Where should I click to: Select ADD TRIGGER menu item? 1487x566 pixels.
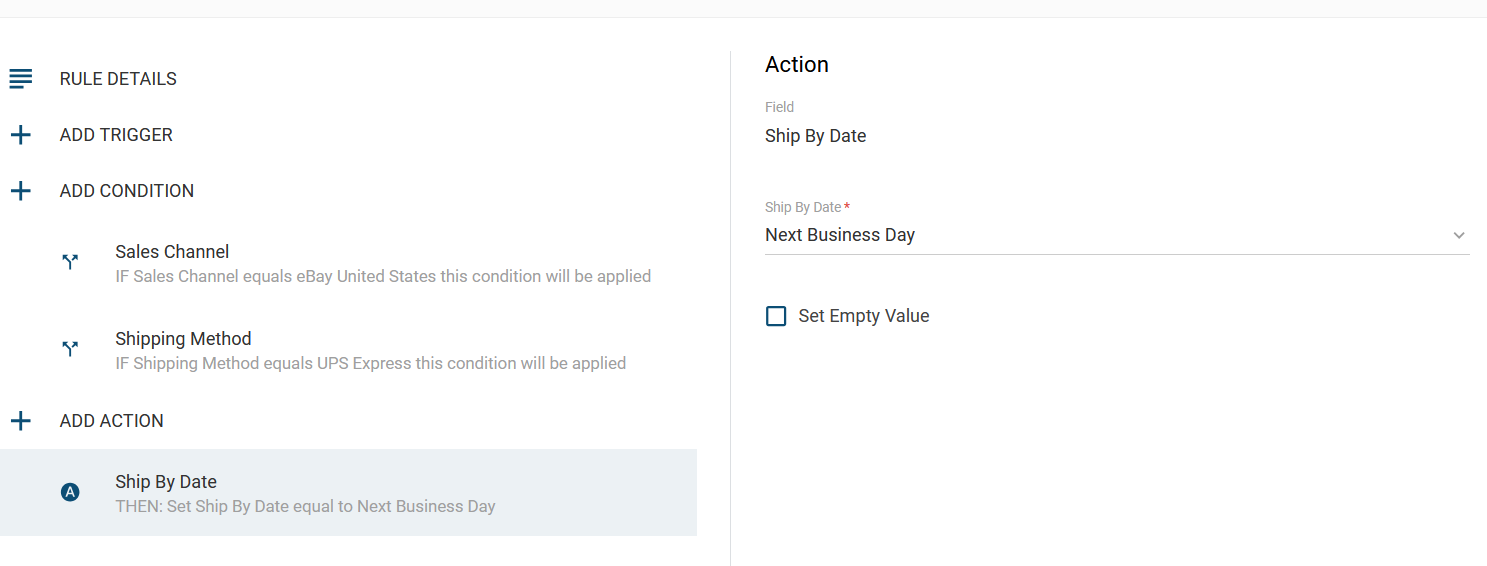[x=116, y=135]
